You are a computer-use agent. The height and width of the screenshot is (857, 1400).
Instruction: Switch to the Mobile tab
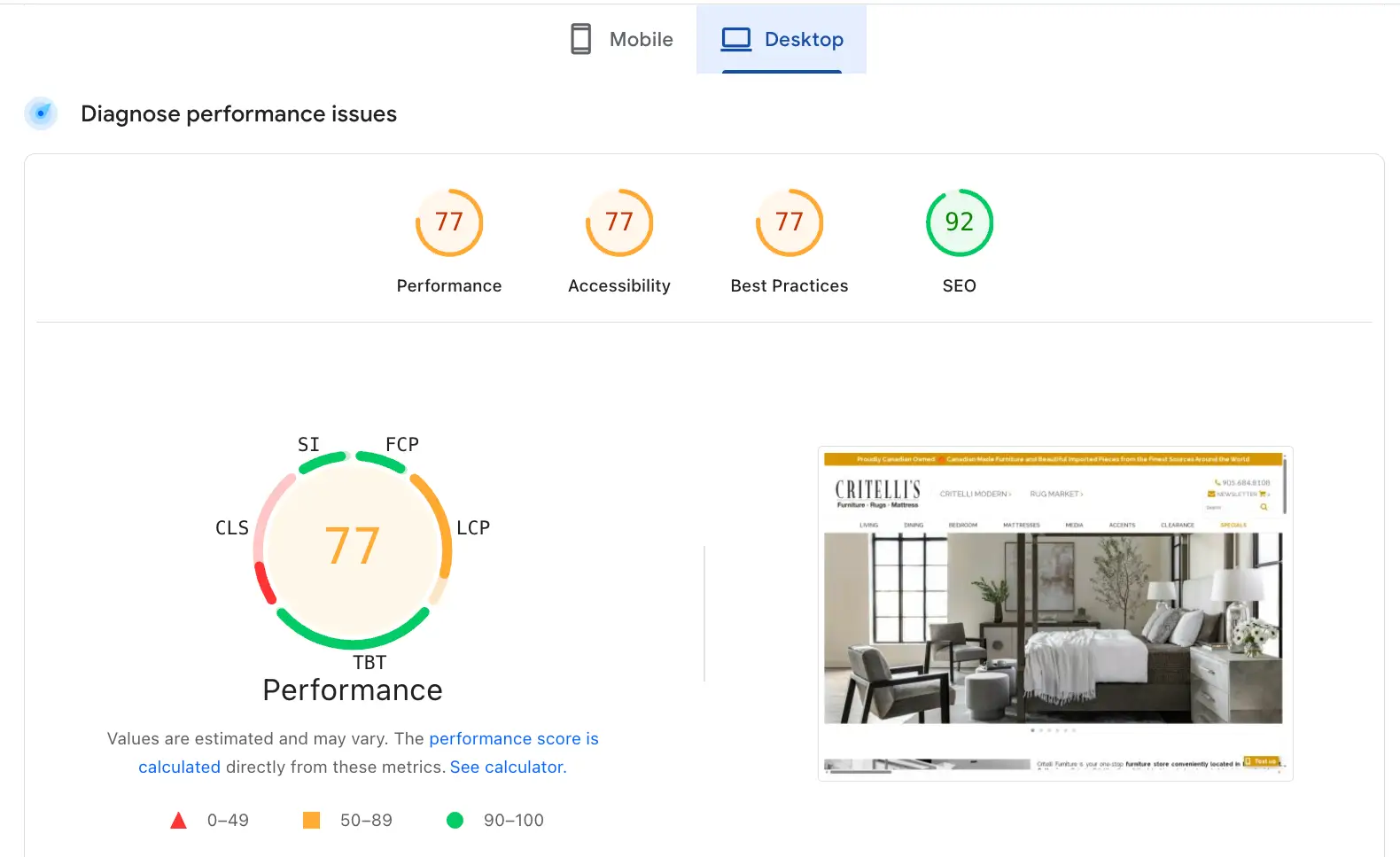tap(621, 40)
